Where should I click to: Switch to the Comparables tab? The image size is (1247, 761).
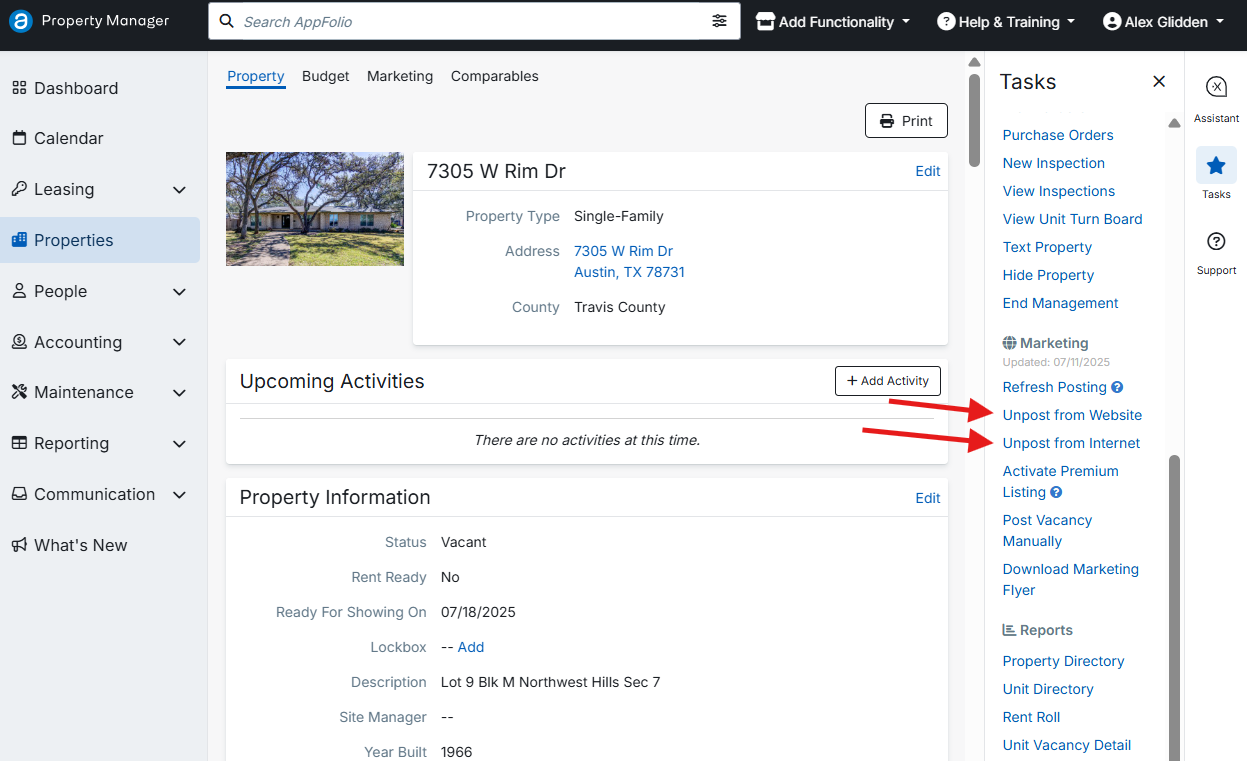(495, 76)
